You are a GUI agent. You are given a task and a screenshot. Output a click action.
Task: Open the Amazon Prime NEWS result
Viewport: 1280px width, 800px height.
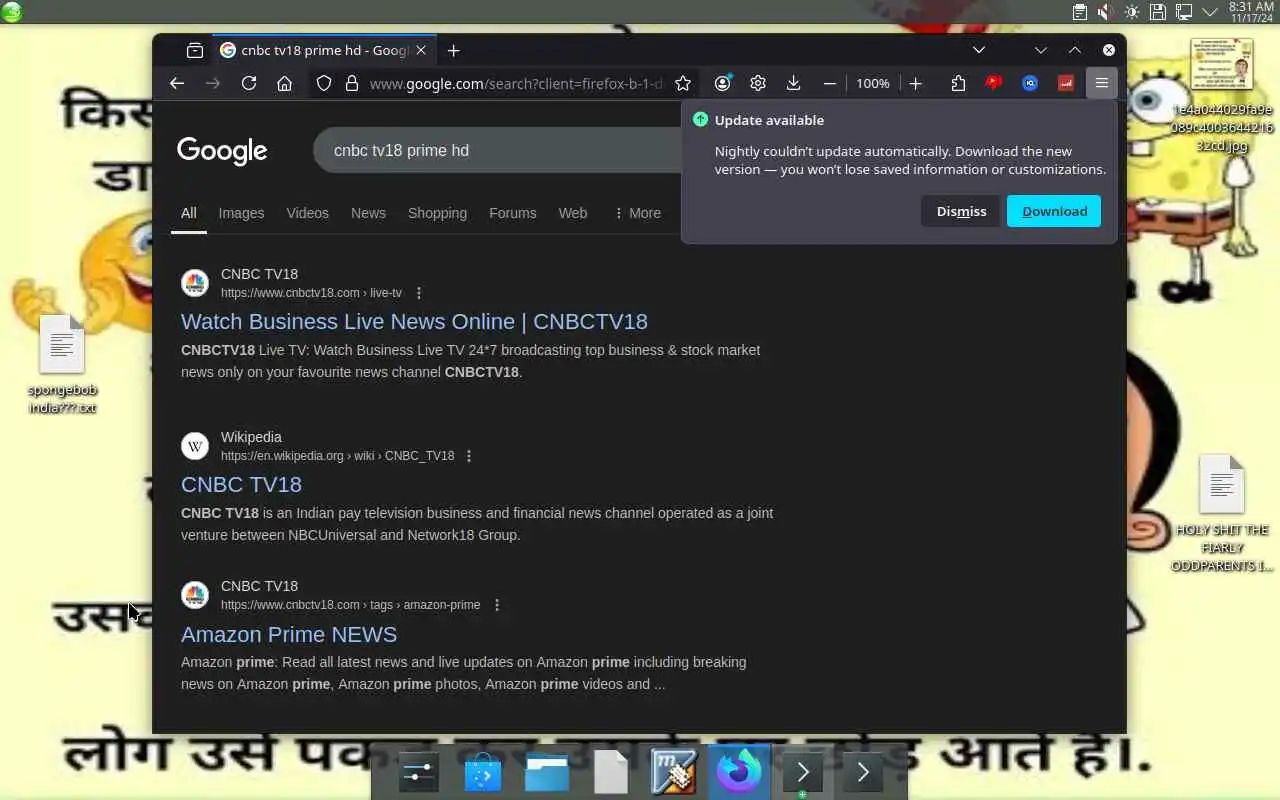pyautogui.click(x=289, y=634)
